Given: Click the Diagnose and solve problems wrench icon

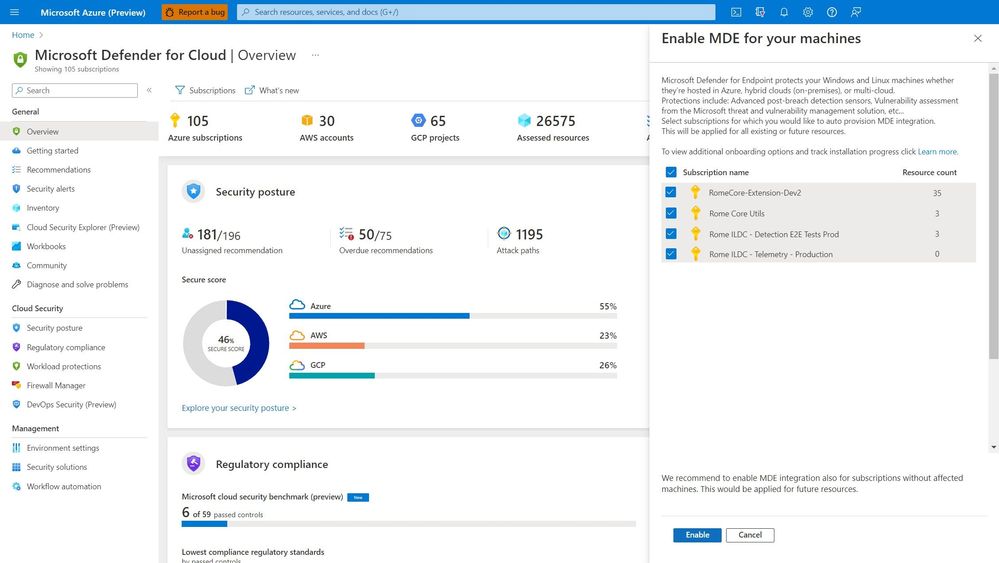Looking at the screenshot, I should click(x=17, y=285).
